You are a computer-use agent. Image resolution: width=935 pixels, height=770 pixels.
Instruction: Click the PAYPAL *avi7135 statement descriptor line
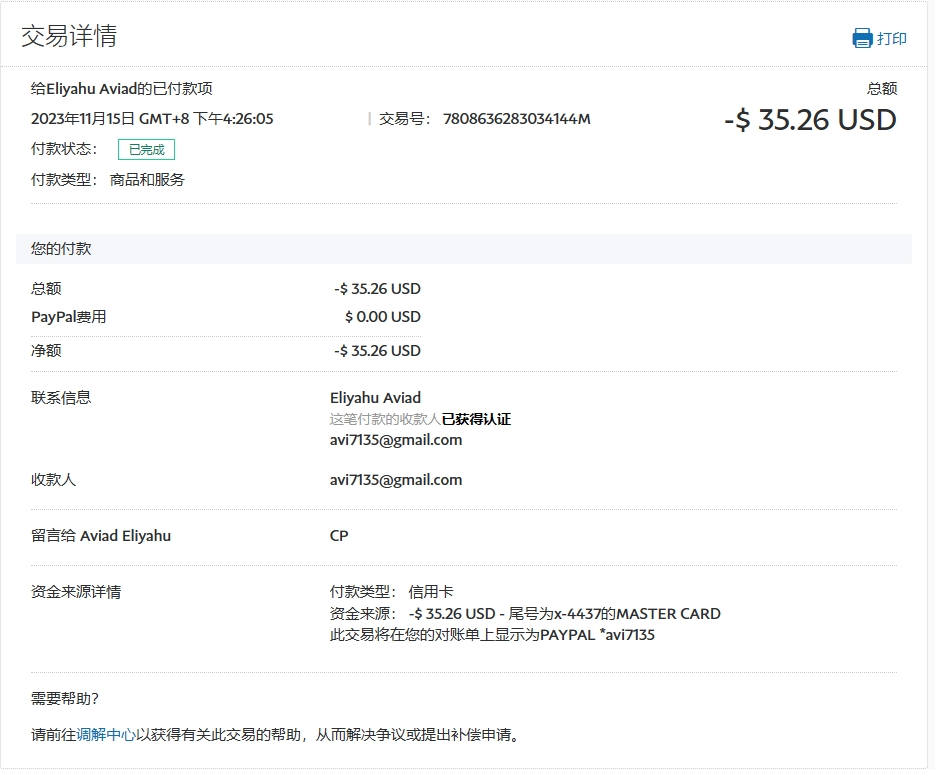[x=492, y=635]
